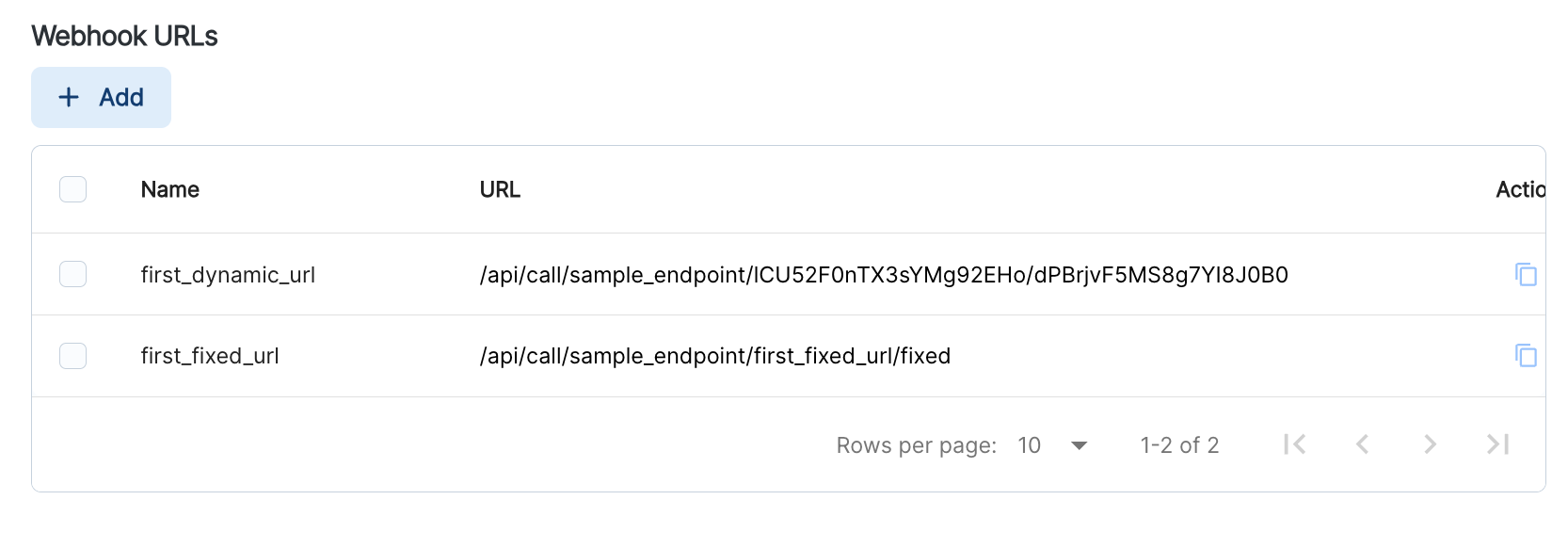The width and height of the screenshot is (1568, 548).
Task: Copy the first_dynamic_url webhook URL
Action: point(1526,275)
